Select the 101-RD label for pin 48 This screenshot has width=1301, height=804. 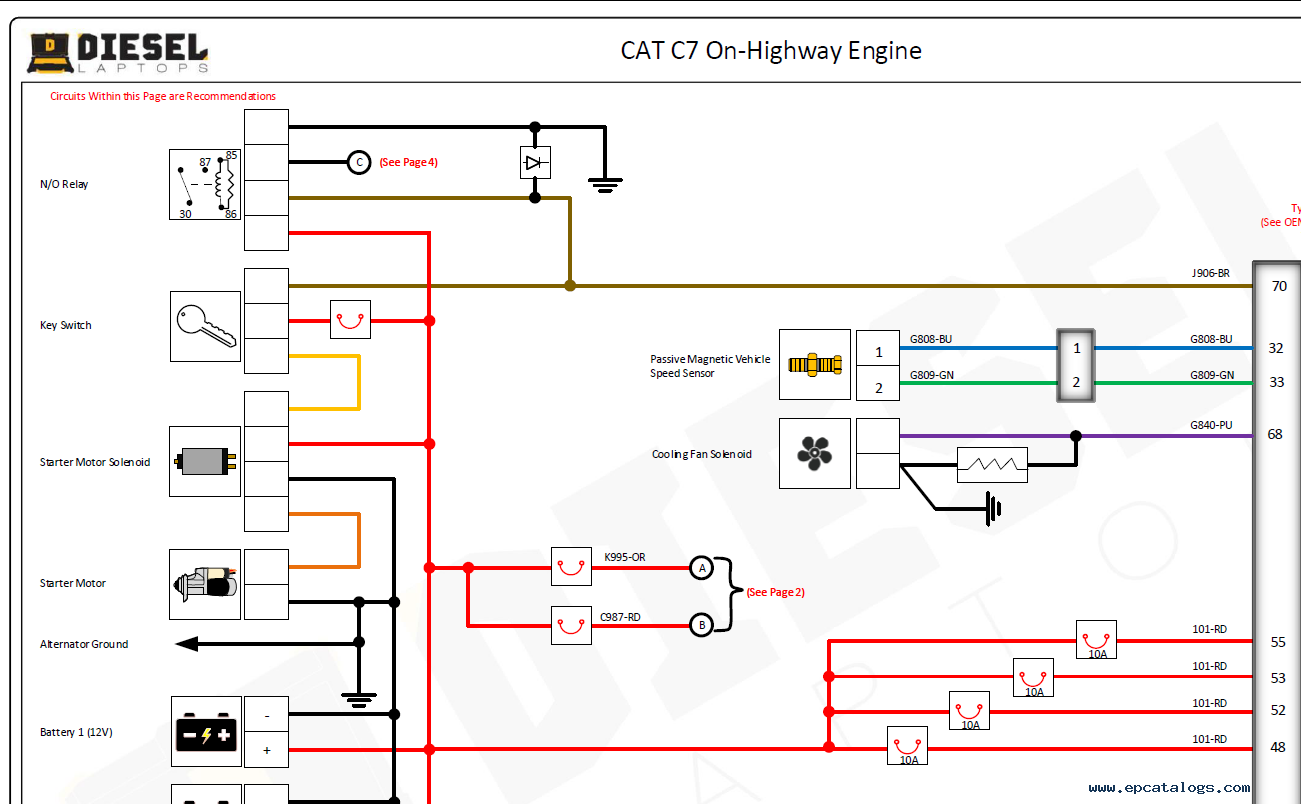[x=1209, y=740]
